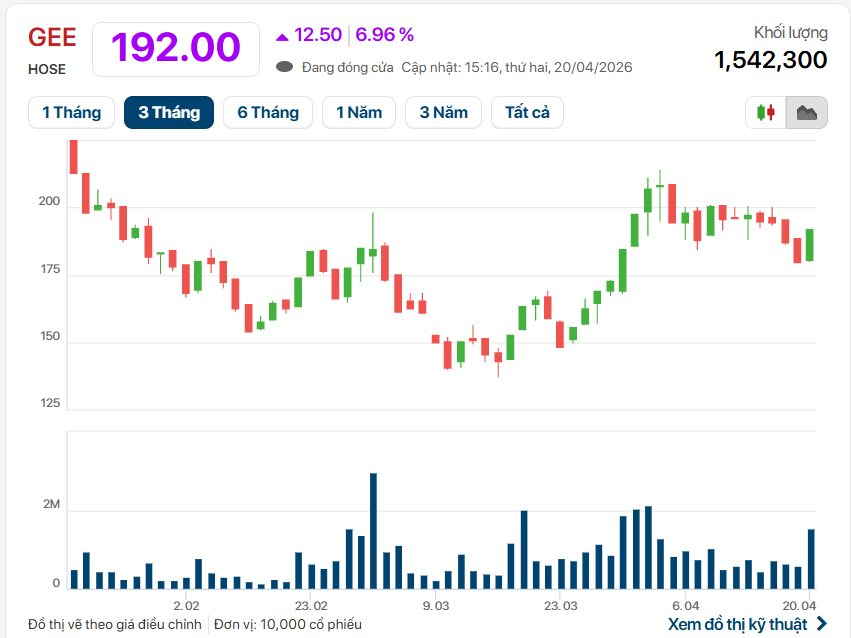Click the last green candlestick at 20.04
851x638 pixels.
point(809,244)
